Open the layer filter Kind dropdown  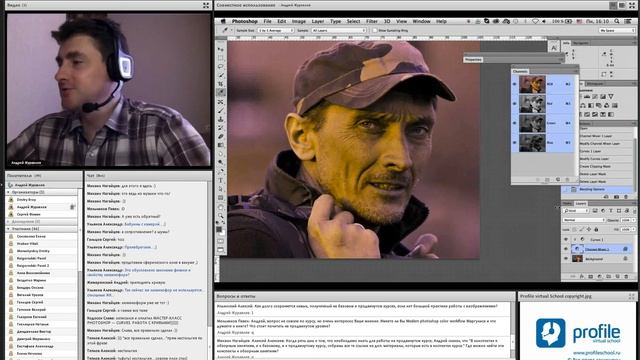click(576, 211)
